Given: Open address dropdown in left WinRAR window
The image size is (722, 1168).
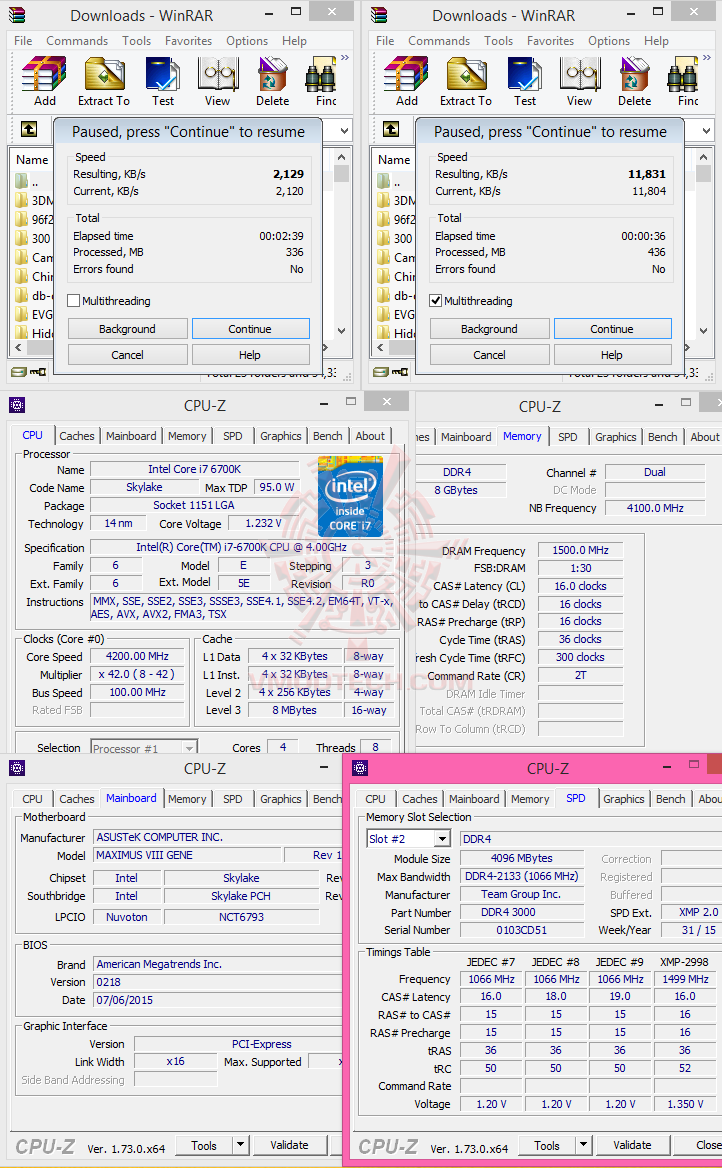Looking at the screenshot, I should click(x=344, y=131).
